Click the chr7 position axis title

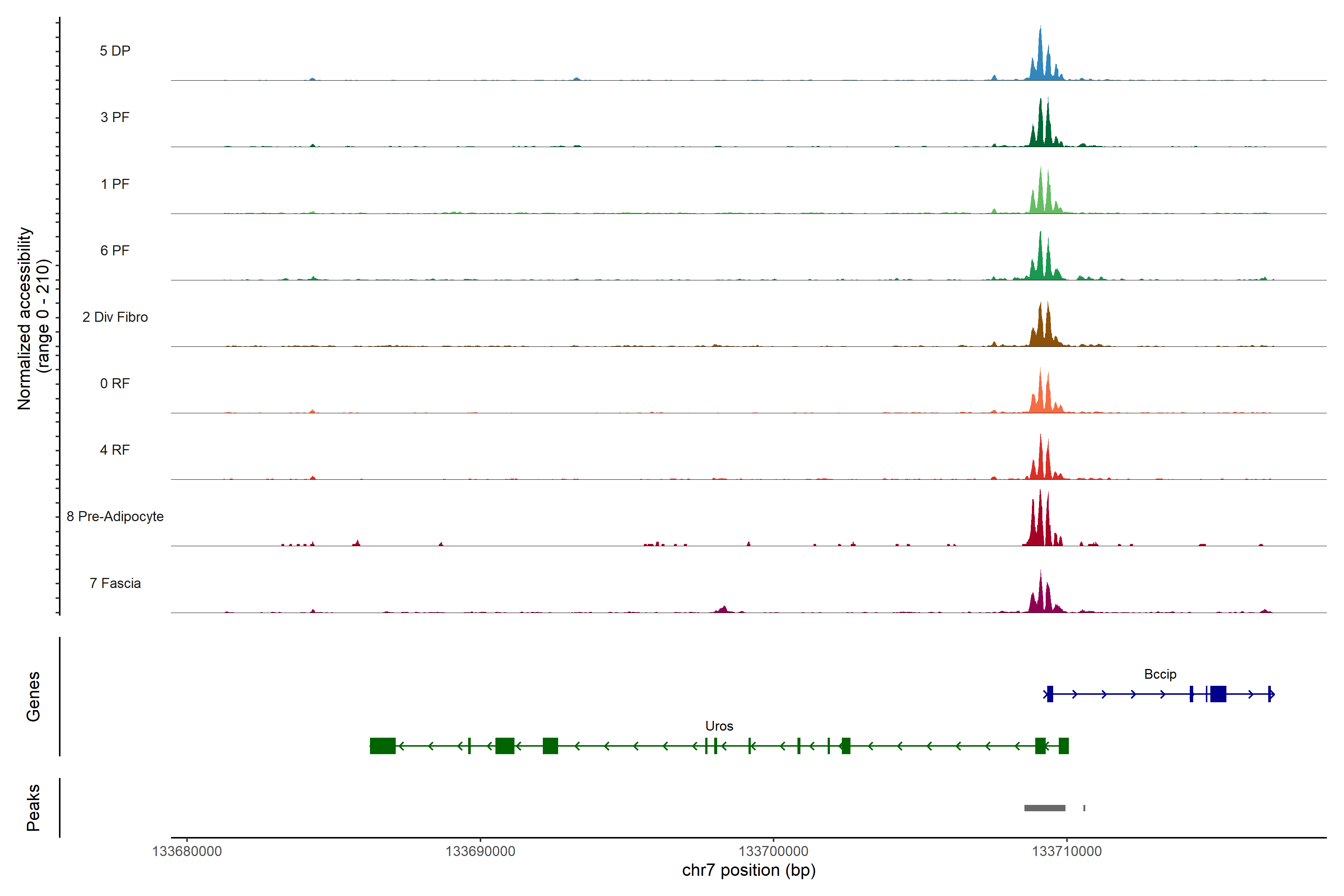point(749,870)
